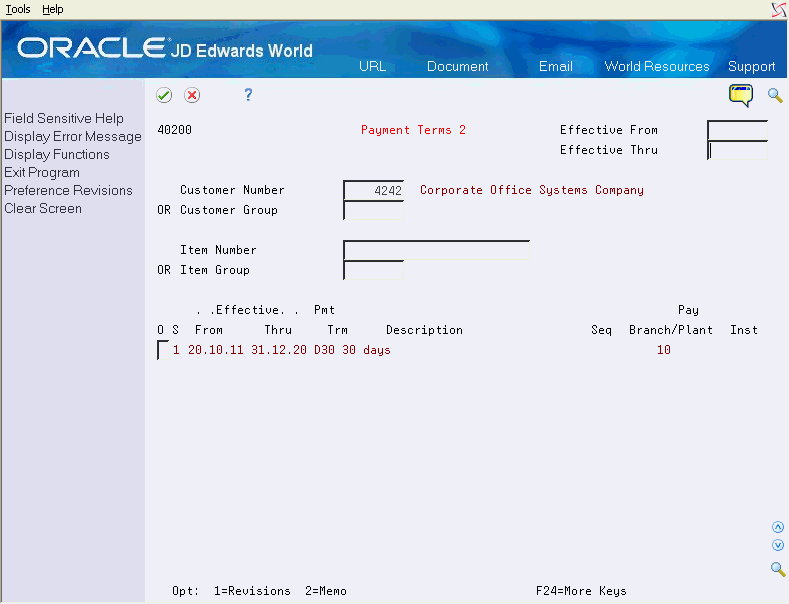Click the Item Number input field

436,250
